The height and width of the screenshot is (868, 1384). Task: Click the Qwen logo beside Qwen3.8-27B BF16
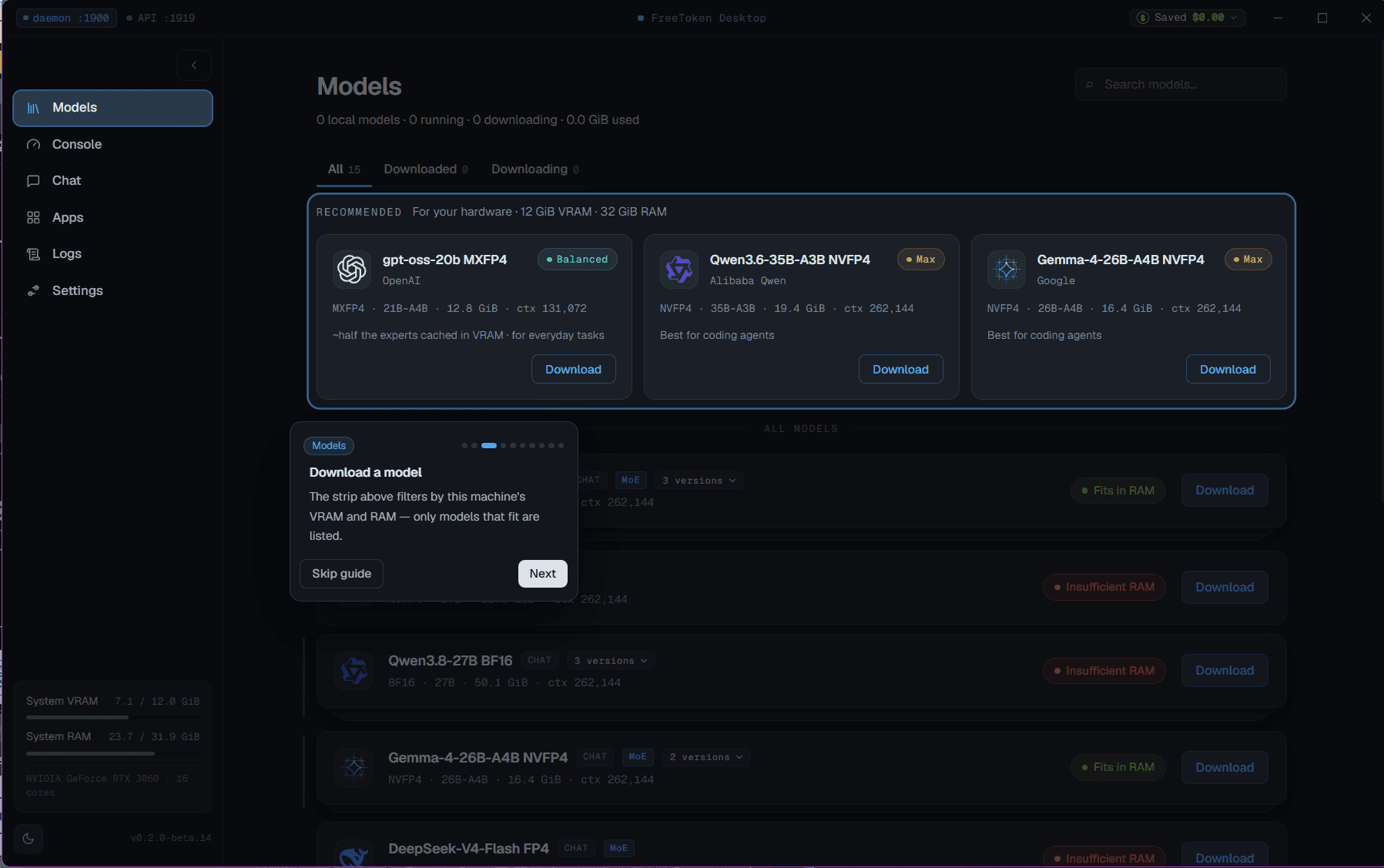(x=354, y=671)
